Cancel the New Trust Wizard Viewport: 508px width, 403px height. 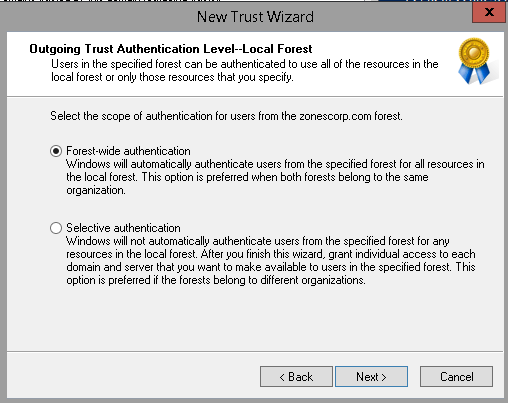click(456, 377)
